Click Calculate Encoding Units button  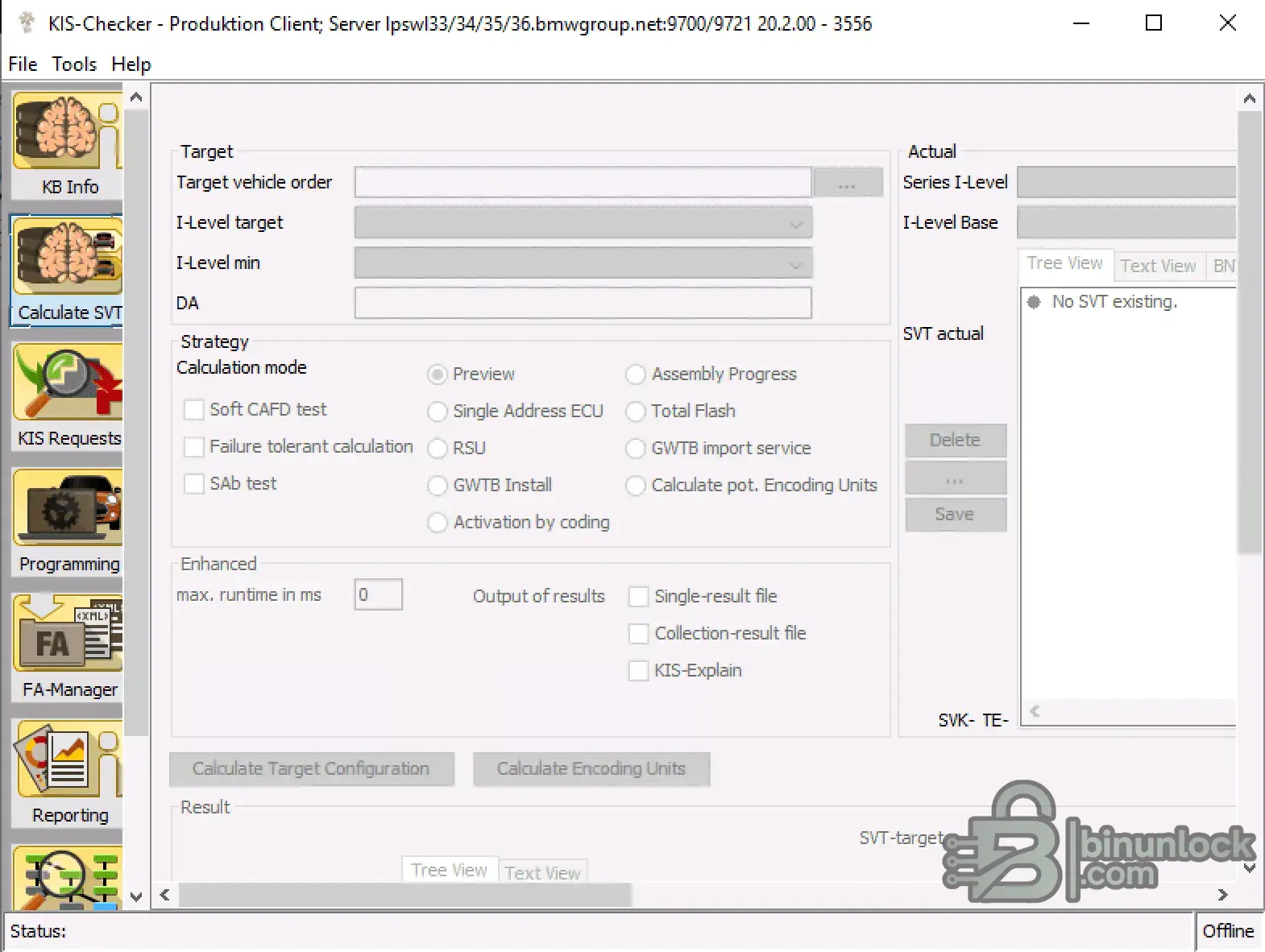point(591,768)
